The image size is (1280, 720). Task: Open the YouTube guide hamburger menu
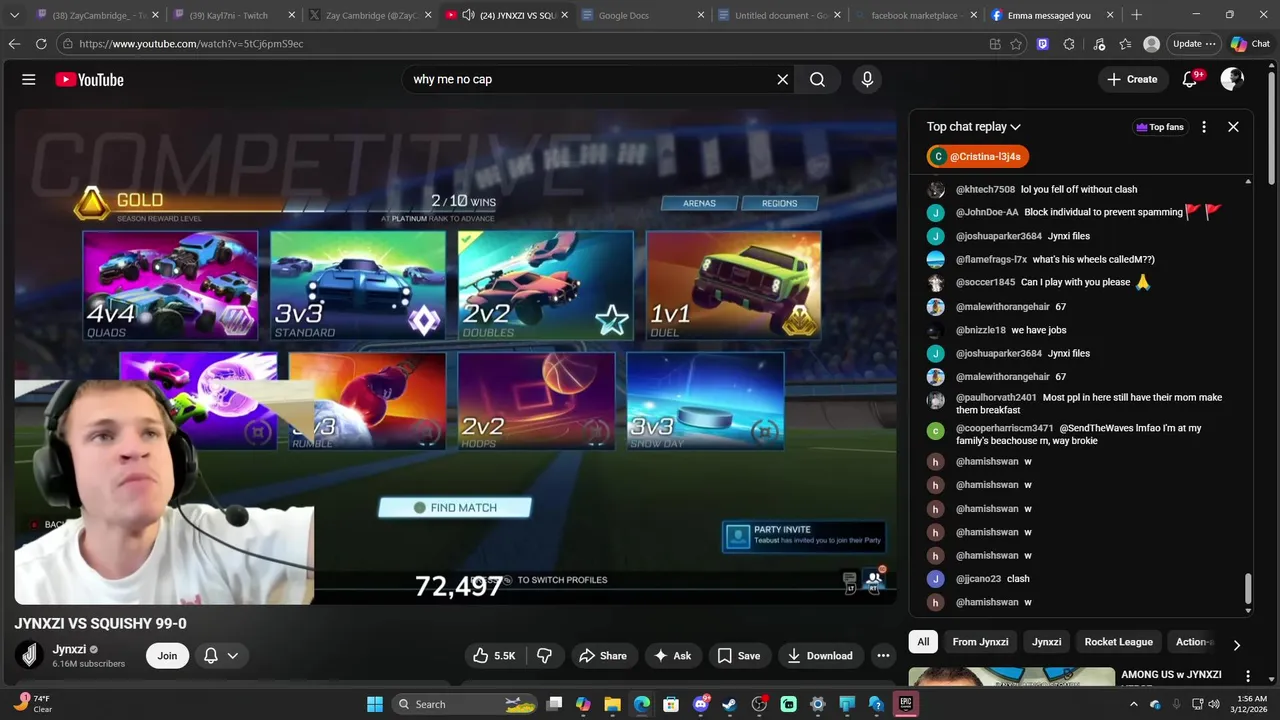point(29,79)
